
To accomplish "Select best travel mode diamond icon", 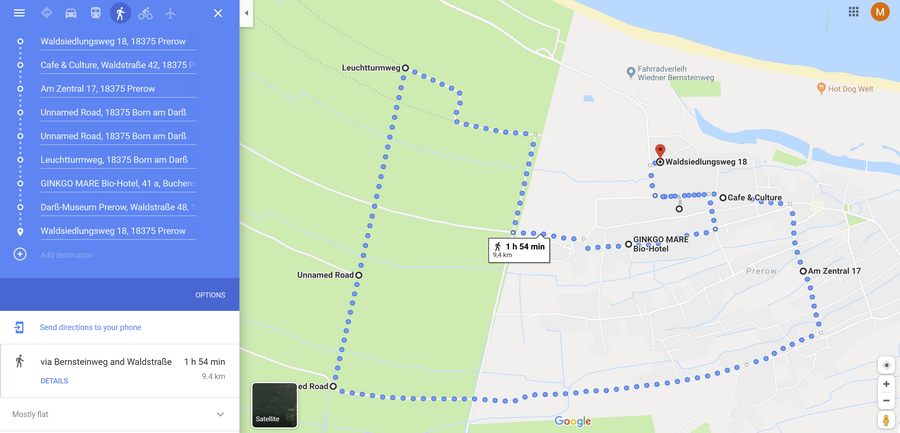I will point(46,13).
